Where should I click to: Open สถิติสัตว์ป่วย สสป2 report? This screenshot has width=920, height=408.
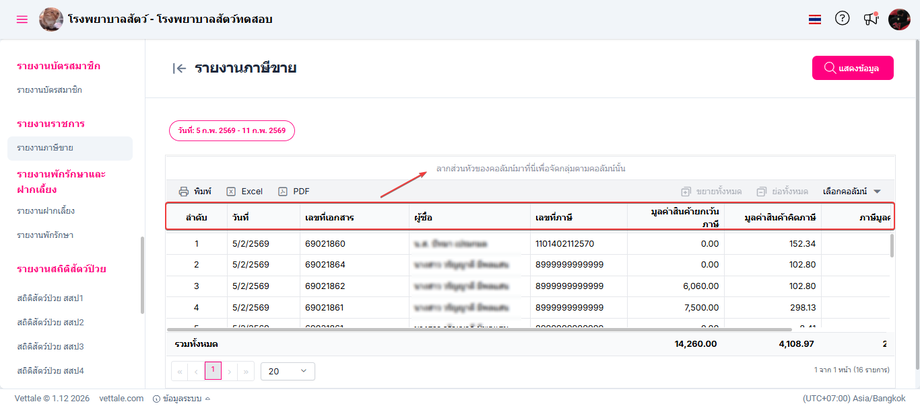[x=50, y=322]
